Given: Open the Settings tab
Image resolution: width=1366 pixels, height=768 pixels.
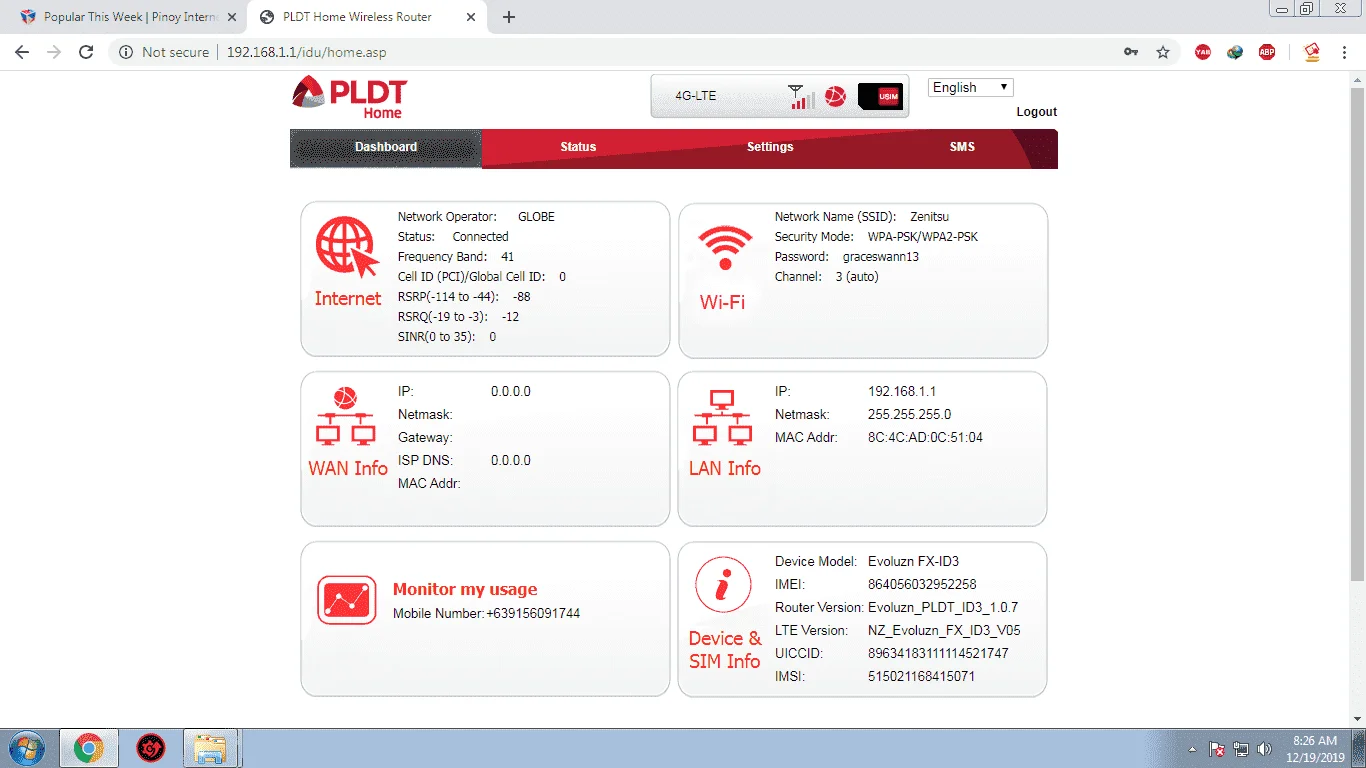Looking at the screenshot, I should tap(770, 147).
